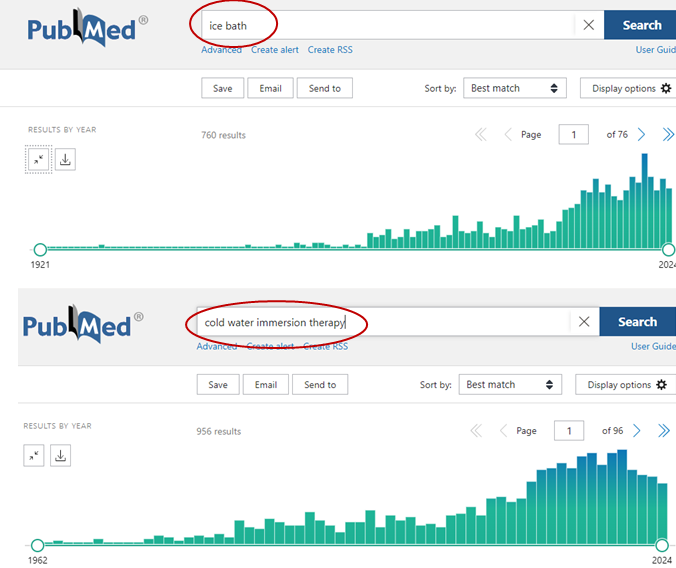This screenshot has width=676, height=568.
Task: Click tallest bar in ice bath year chart
Action: [644, 201]
